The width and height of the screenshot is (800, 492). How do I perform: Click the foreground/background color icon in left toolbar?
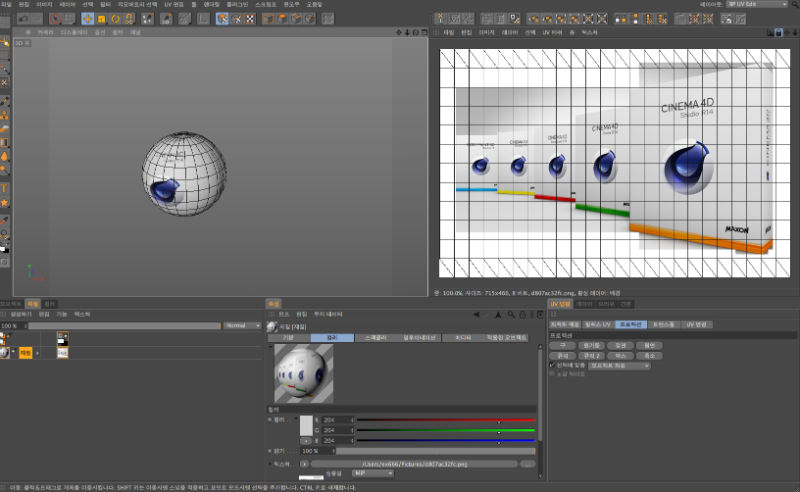4,249
